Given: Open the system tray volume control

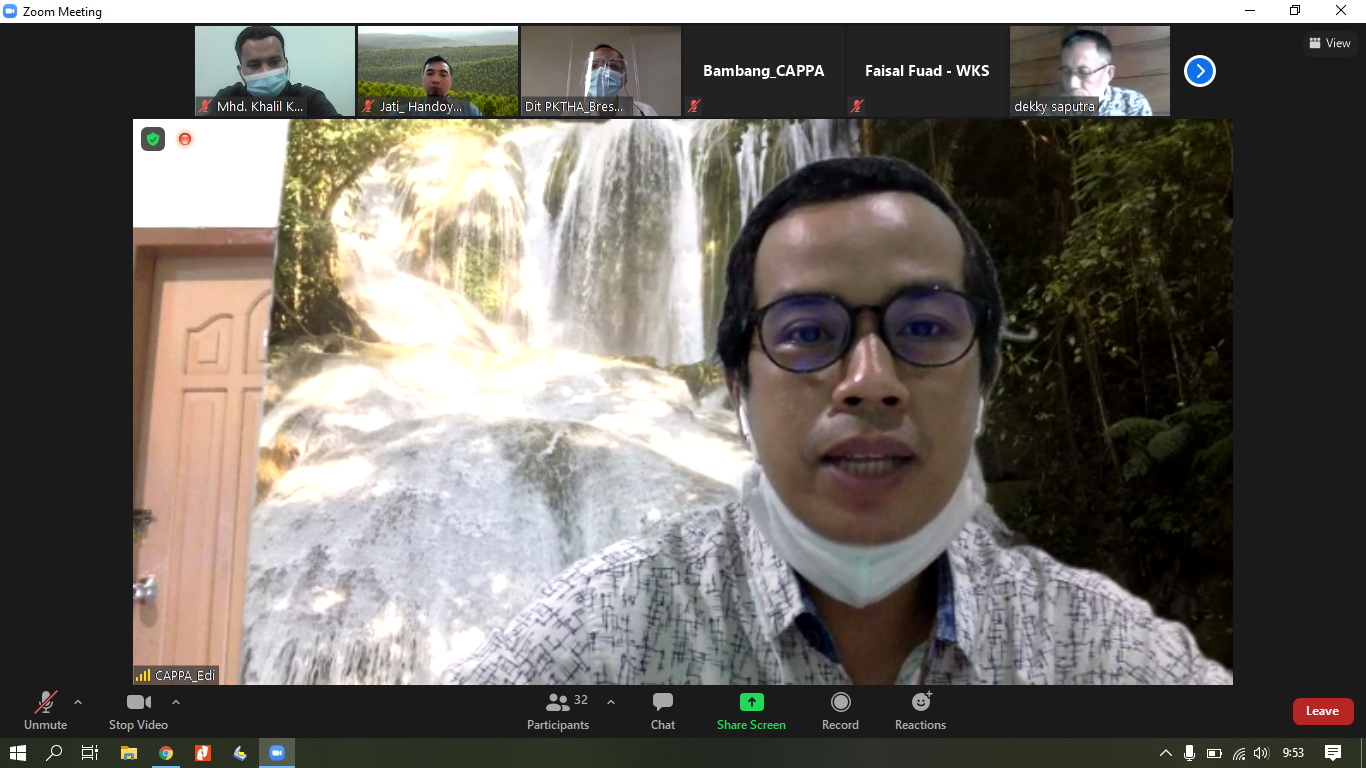Looking at the screenshot, I should pyautogui.click(x=1261, y=753).
